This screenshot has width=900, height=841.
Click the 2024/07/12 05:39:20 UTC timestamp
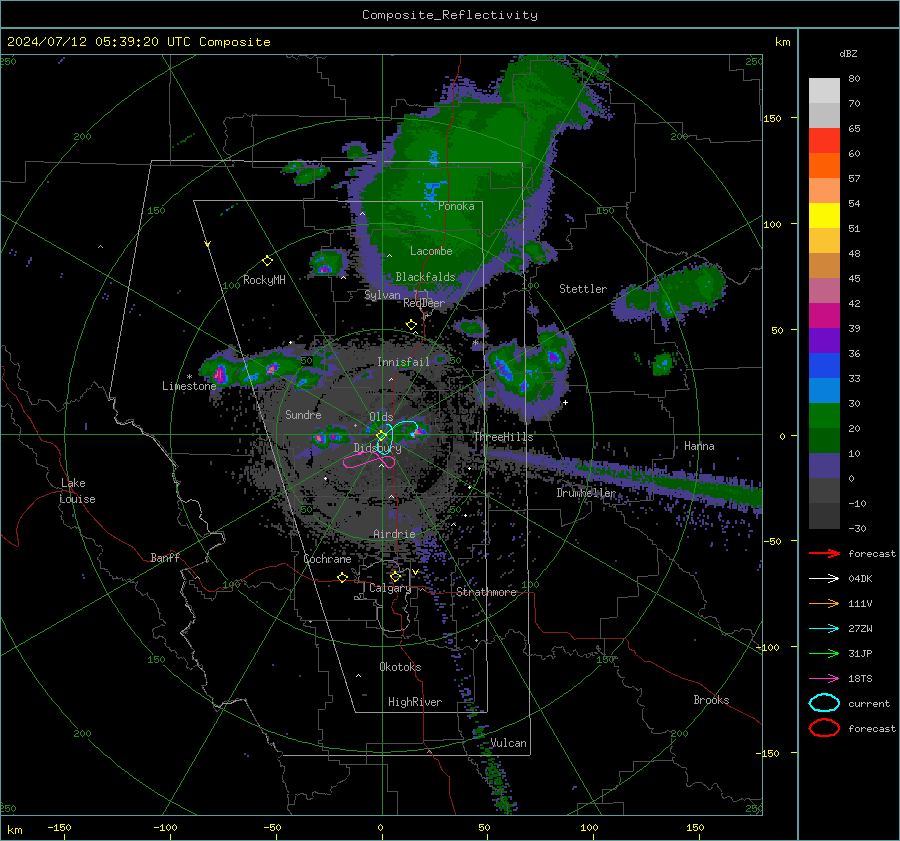click(138, 42)
